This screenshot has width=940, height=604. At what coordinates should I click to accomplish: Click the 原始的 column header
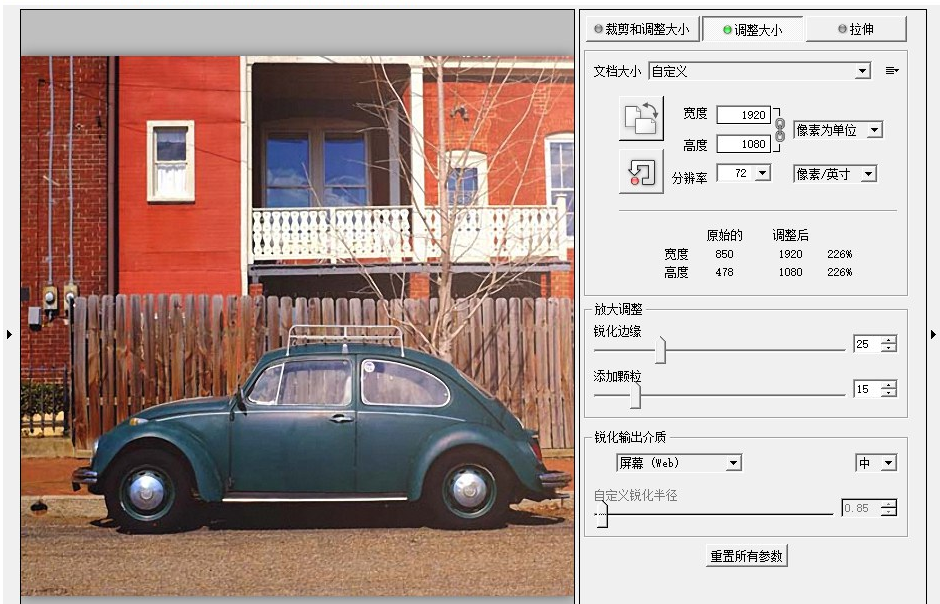pos(724,235)
